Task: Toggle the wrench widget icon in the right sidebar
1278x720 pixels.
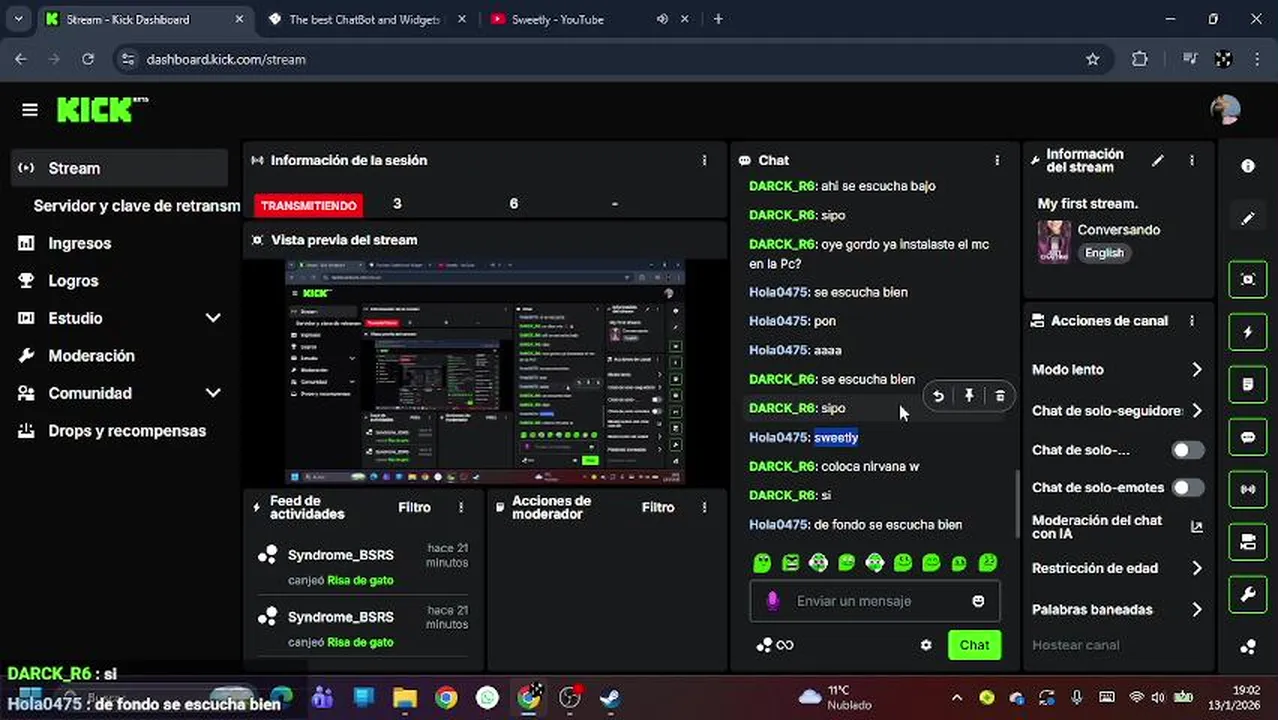Action: [1248, 594]
